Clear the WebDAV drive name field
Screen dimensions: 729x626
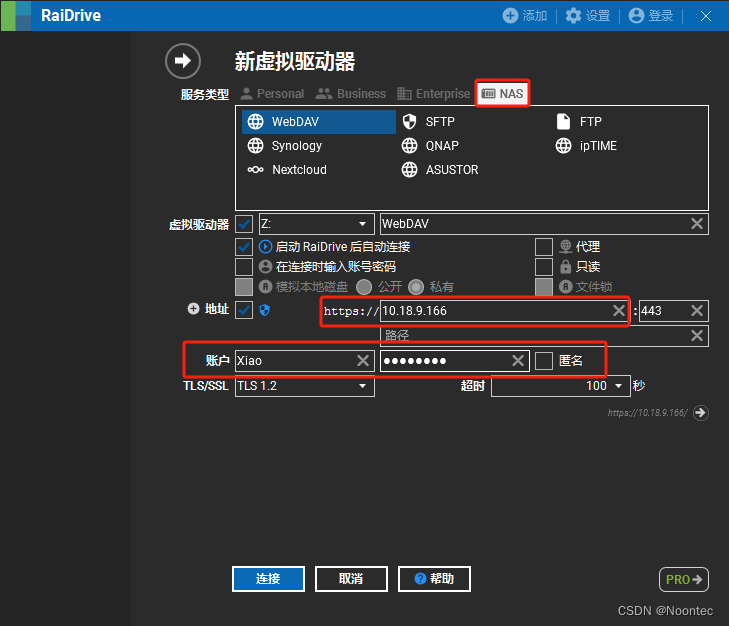[x=697, y=224]
